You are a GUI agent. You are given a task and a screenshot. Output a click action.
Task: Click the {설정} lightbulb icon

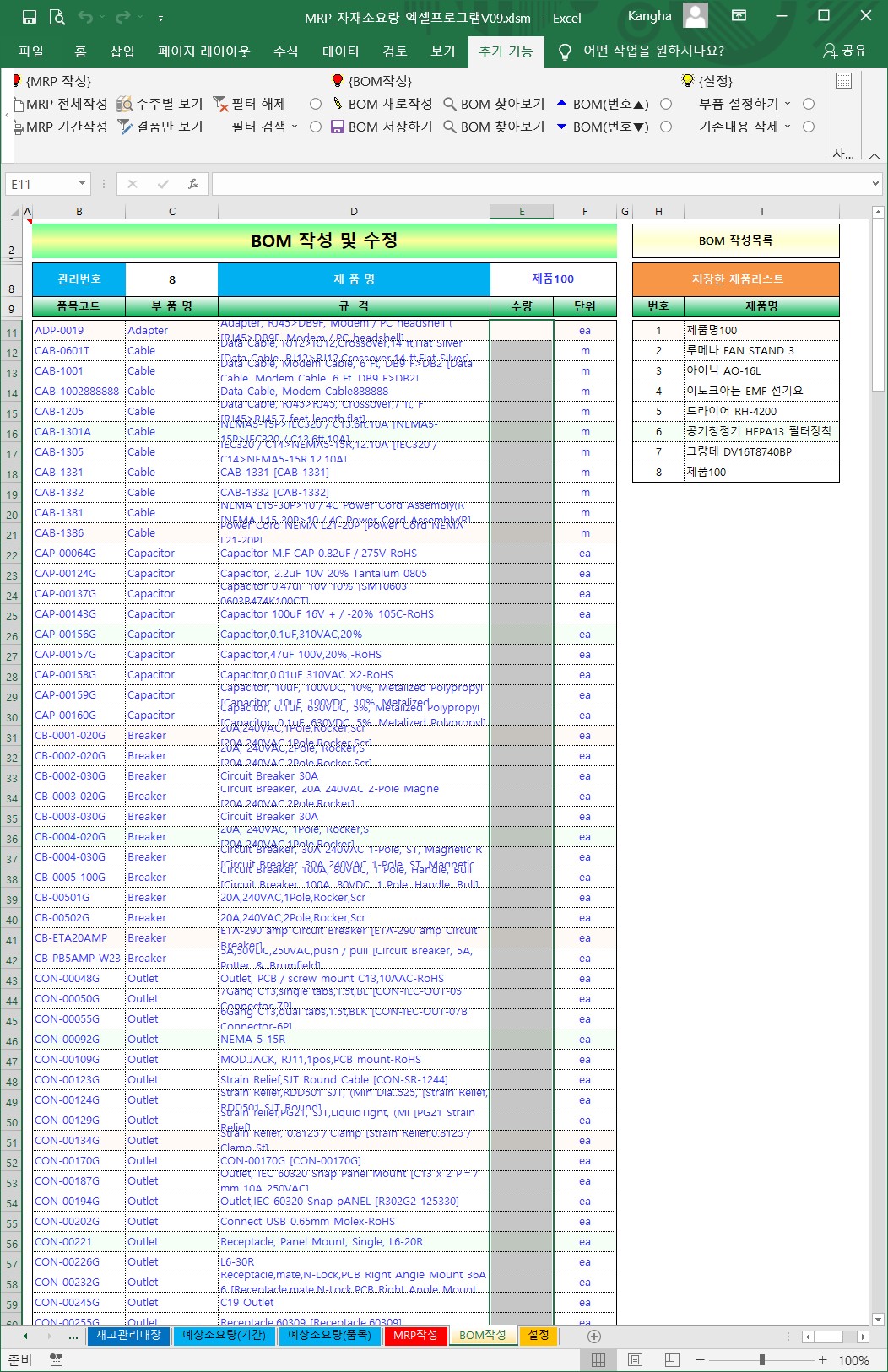pyautogui.click(x=688, y=80)
